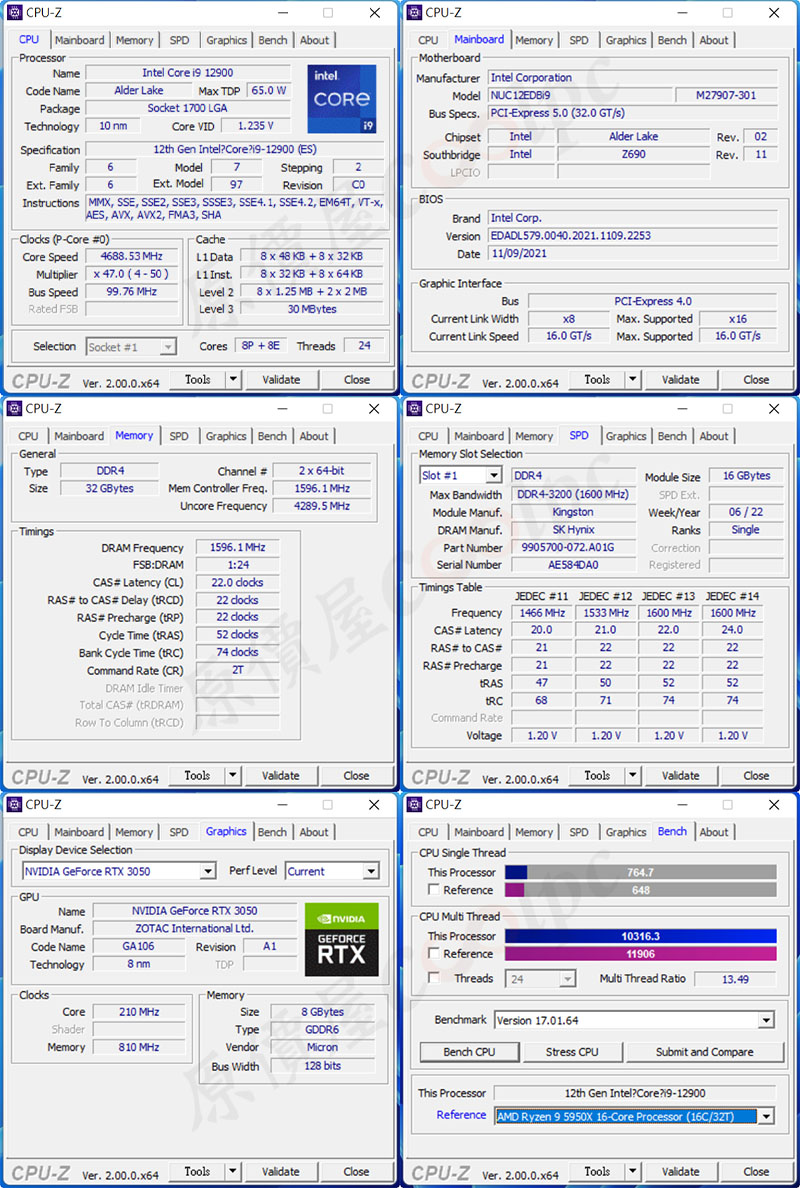Click the Multi Thread Ratio value 13.49

(x=735, y=979)
